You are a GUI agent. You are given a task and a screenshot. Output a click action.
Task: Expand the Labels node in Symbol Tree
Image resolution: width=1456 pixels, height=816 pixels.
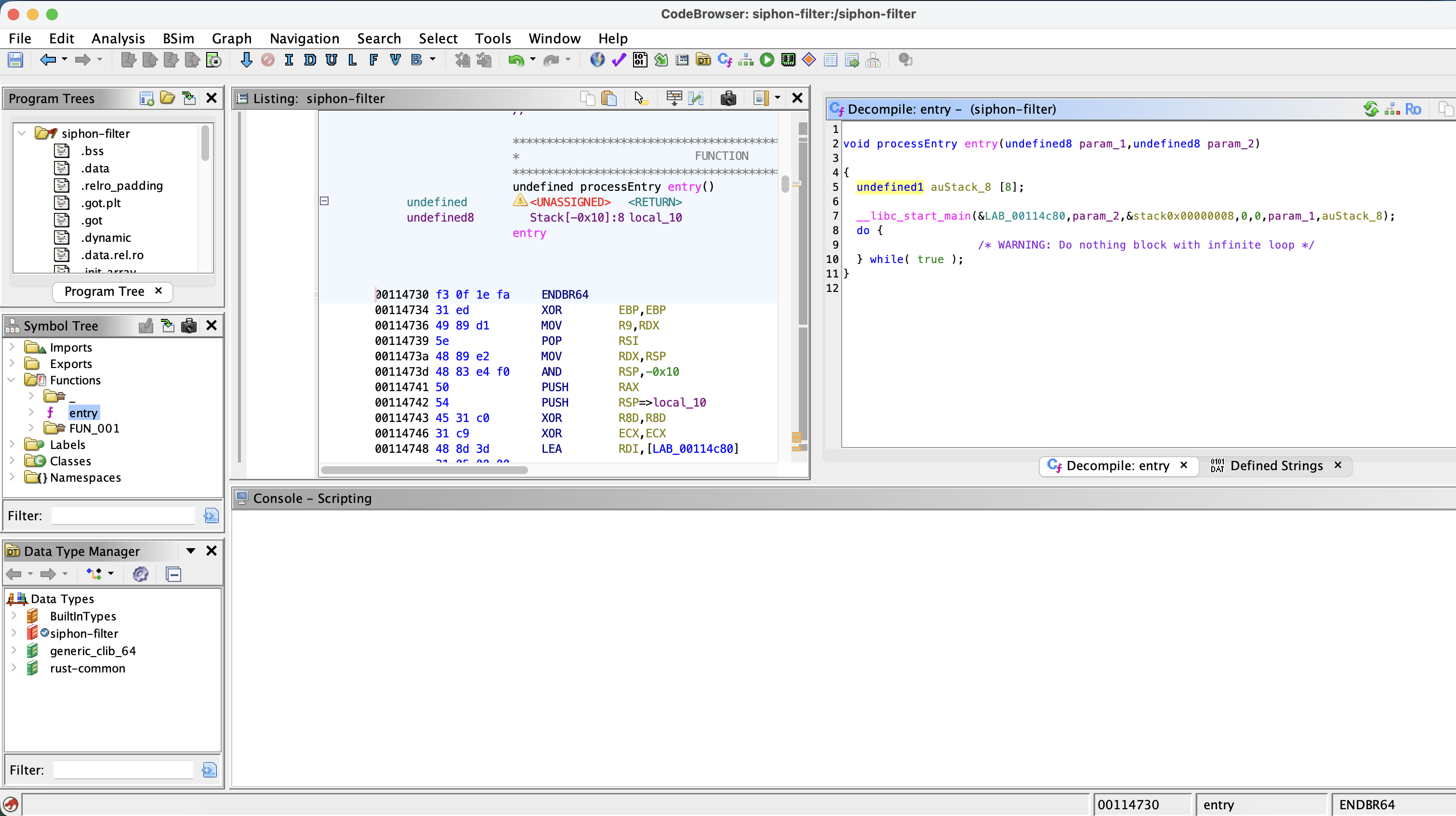click(12, 444)
